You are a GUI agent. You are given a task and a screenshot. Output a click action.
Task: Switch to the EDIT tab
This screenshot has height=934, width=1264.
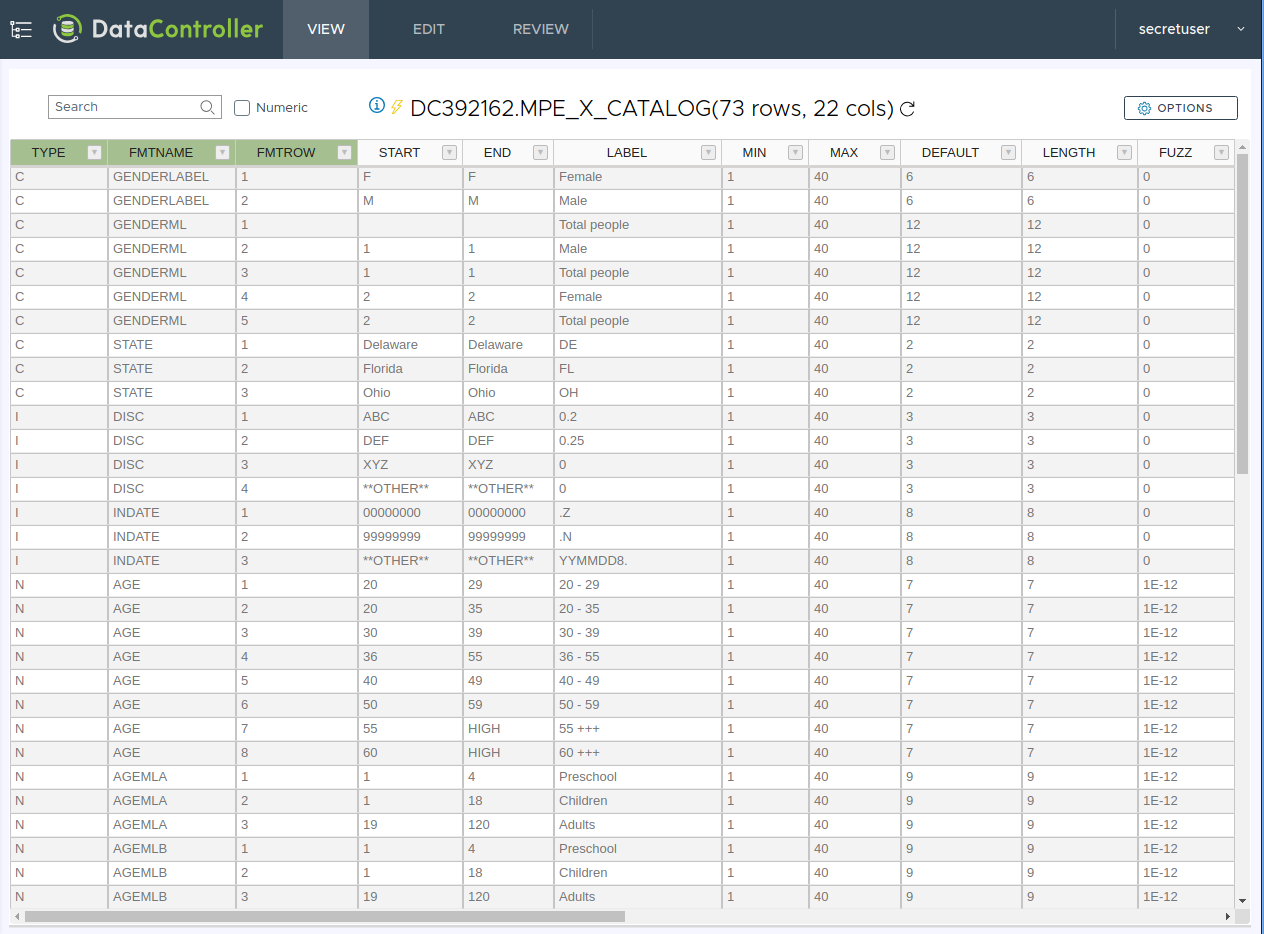(428, 29)
